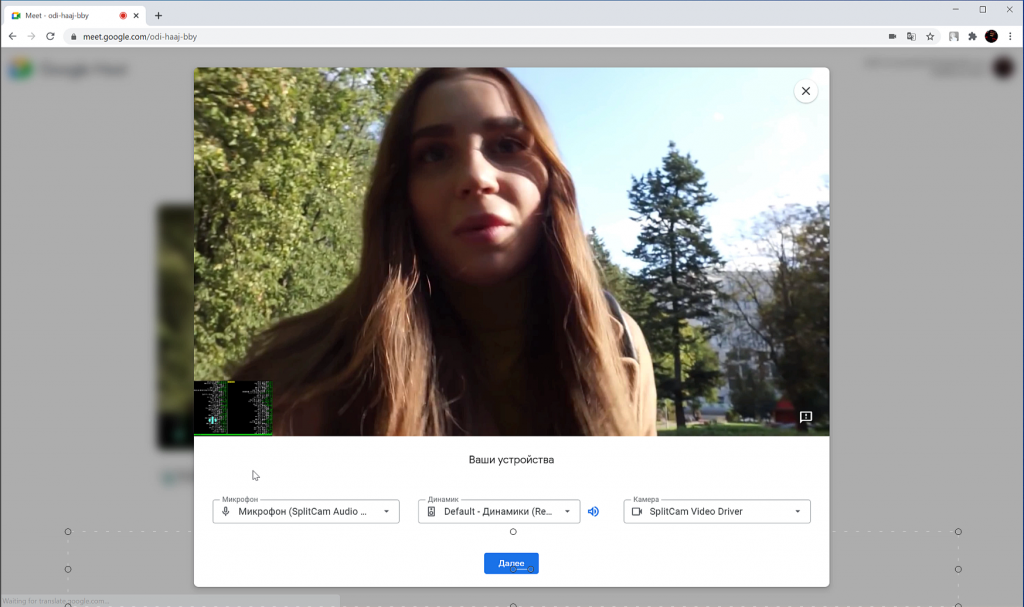The image size is (1024, 607).
Task: Minimize the Chrome window
Action: pyautogui.click(x=955, y=10)
